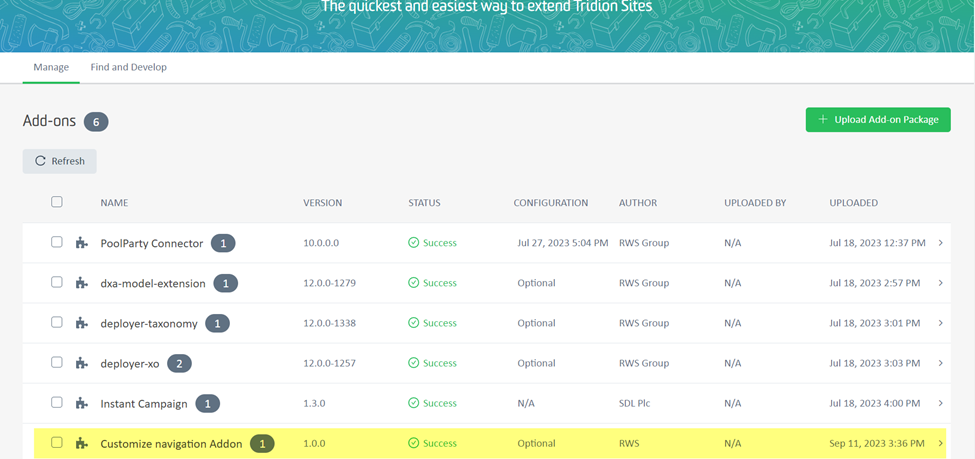The image size is (975, 459).
Task: Click the SDL Plc author cell
Action: pyautogui.click(x=635, y=403)
